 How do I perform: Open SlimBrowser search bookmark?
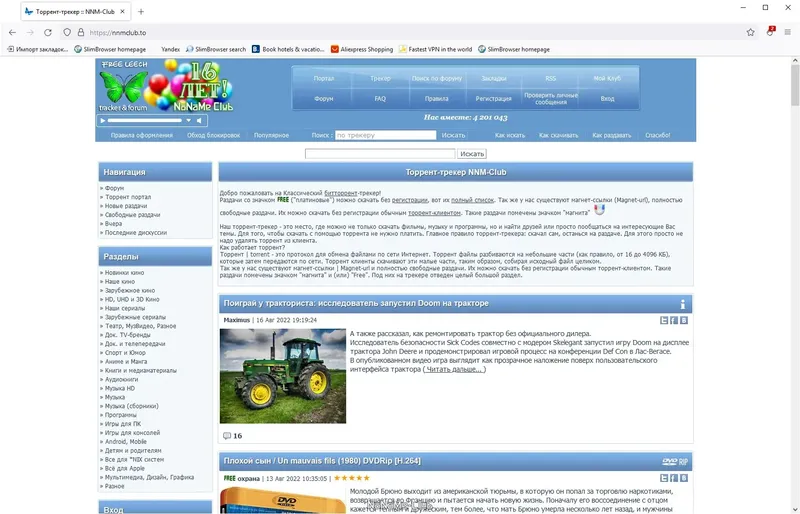coord(216,49)
